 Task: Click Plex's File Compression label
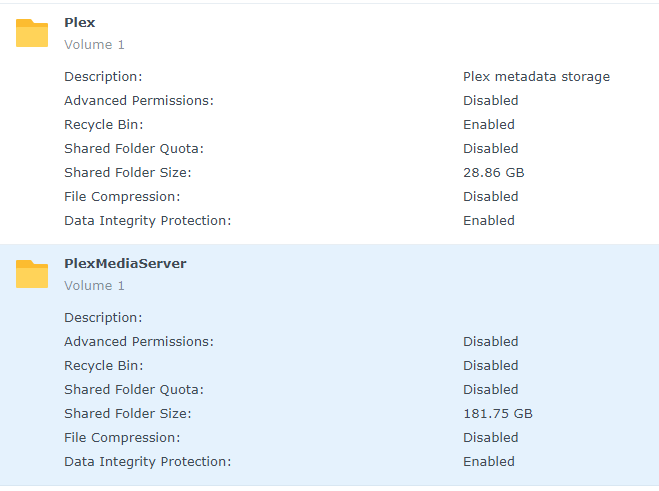(x=122, y=197)
